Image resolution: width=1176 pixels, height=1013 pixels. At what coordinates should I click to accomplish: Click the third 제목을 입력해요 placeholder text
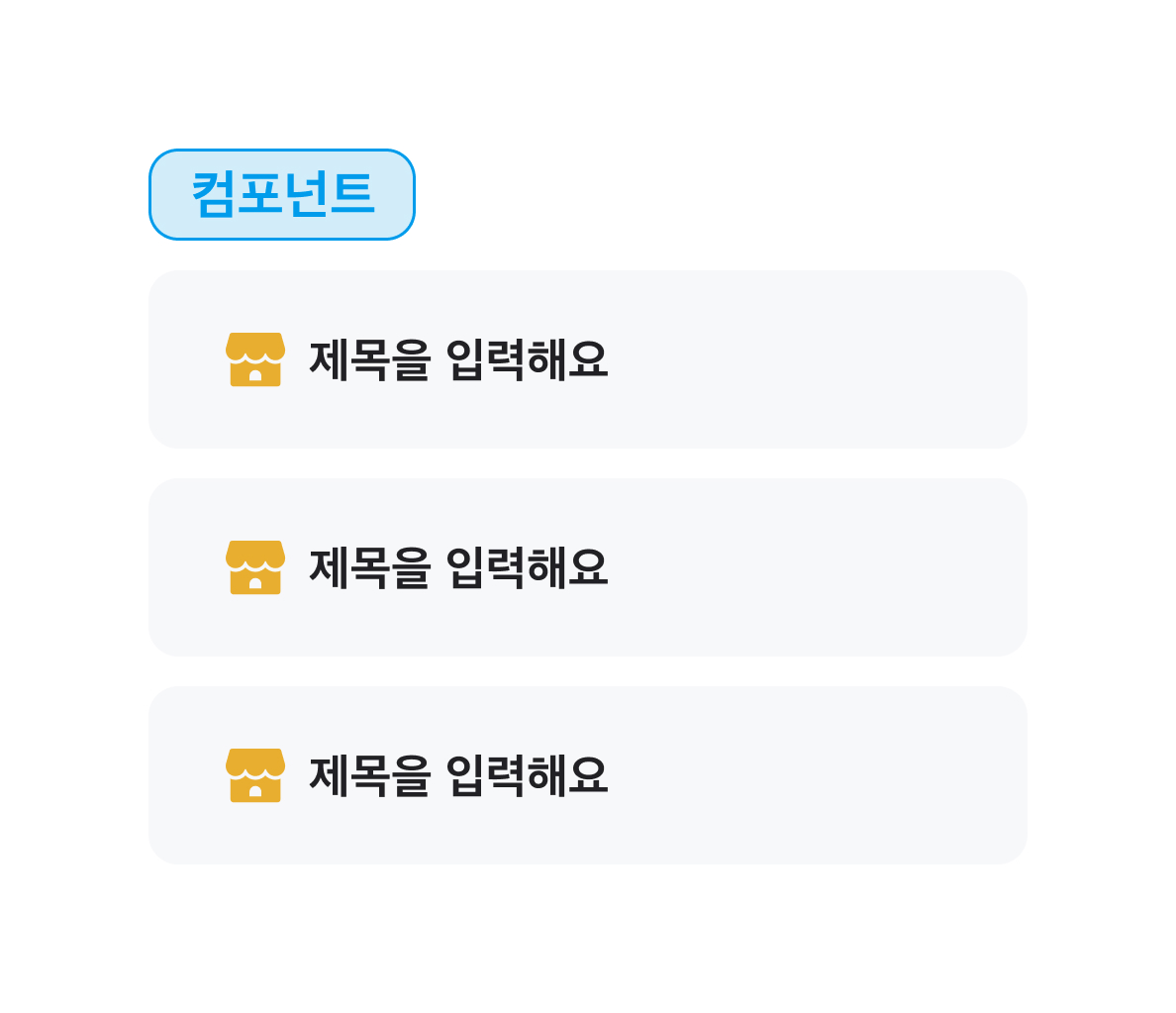457,775
